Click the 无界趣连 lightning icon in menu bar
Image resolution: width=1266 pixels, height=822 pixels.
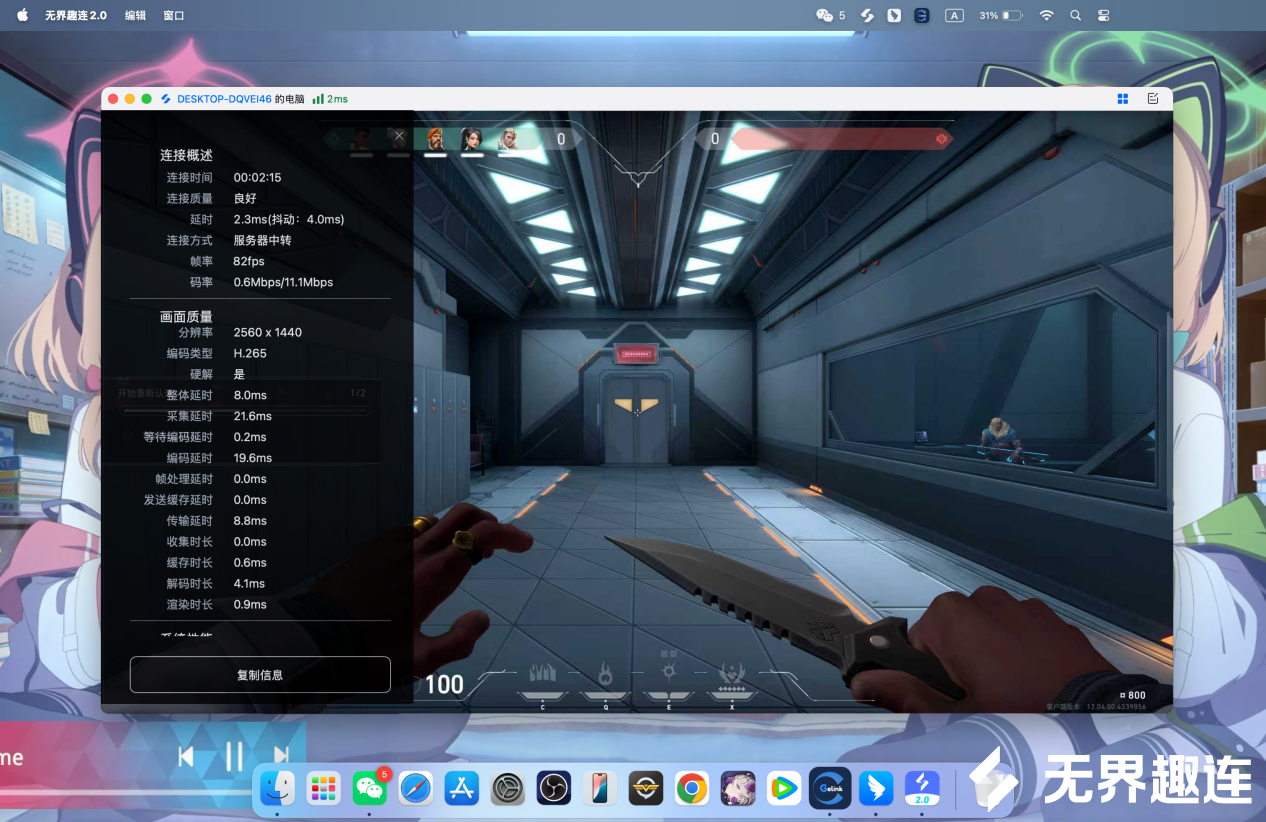(x=867, y=15)
